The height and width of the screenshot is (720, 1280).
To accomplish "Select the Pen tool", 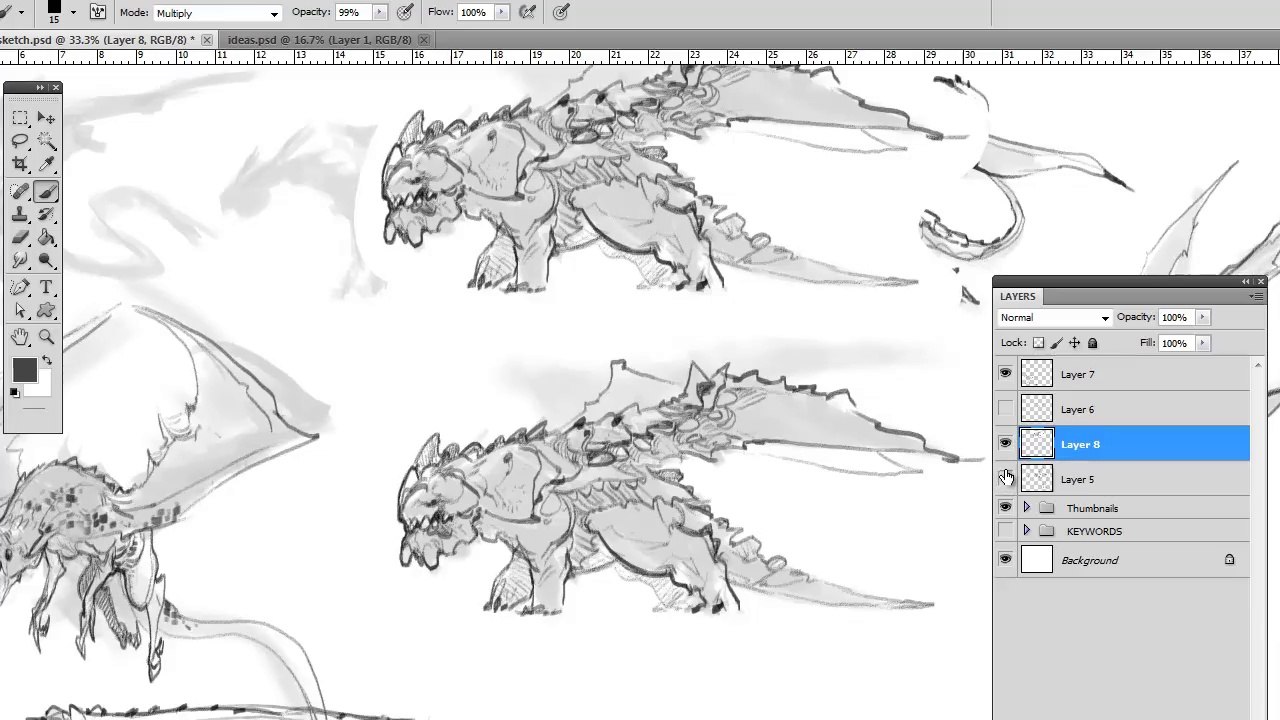I will click(20, 288).
